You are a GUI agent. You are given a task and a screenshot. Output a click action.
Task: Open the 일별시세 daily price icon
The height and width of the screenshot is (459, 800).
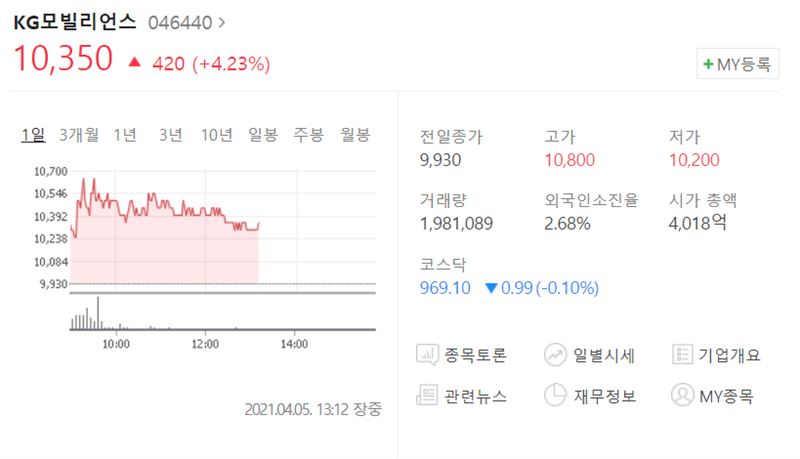(555, 354)
